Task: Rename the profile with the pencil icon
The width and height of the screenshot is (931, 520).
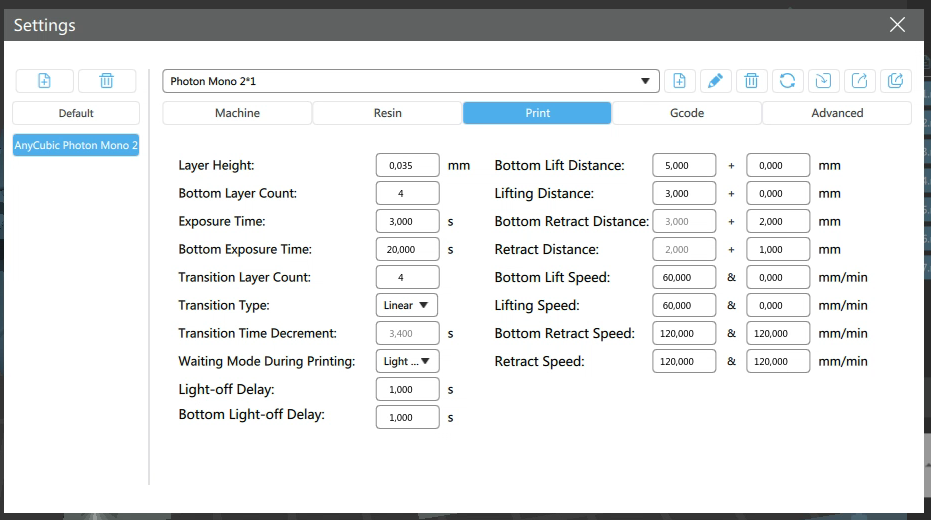Action: click(715, 81)
